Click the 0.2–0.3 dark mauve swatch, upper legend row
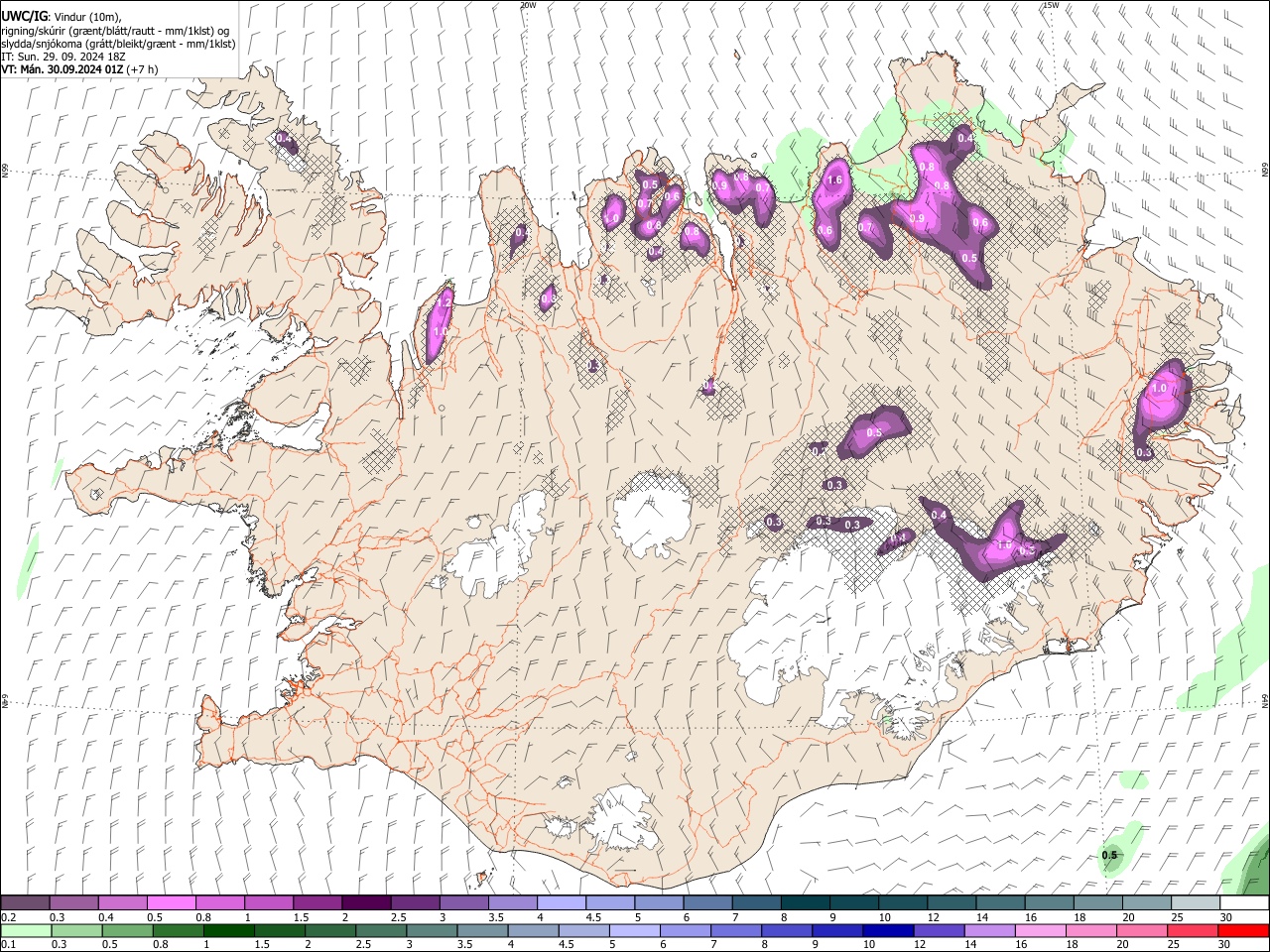 (x=25, y=902)
